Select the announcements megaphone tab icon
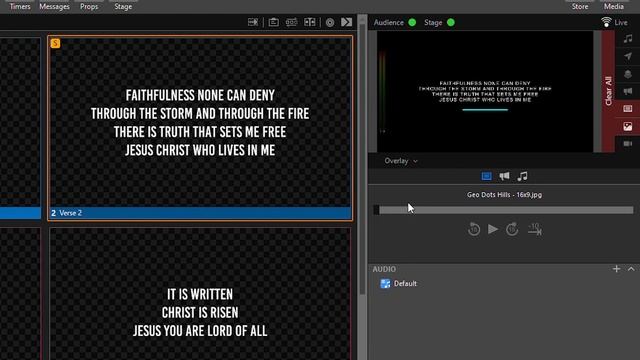Image resolution: width=640 pixels, height=360 pixels. [x=504, y=176]
